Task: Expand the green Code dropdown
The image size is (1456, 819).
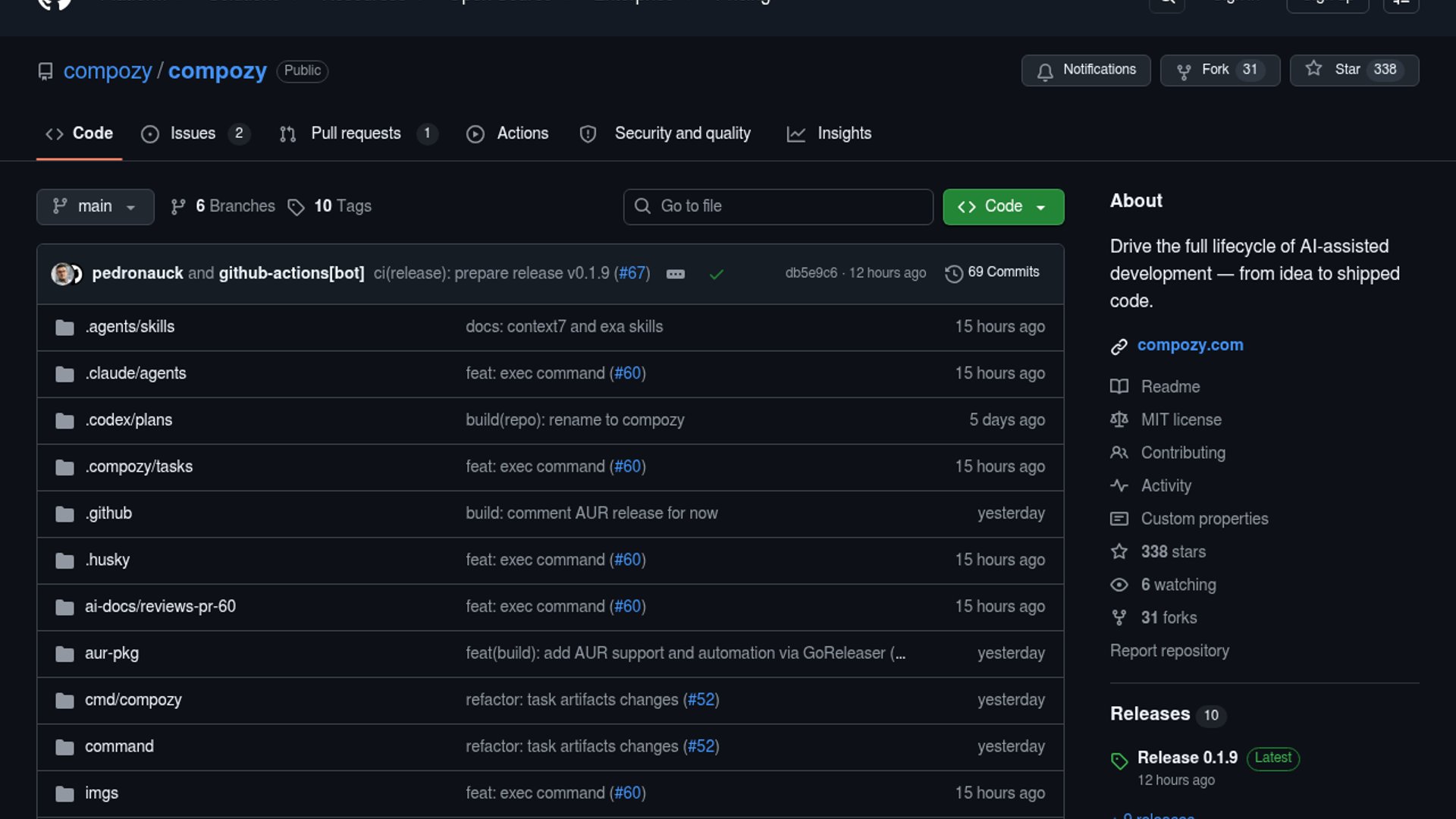Action: (1003, 206)
